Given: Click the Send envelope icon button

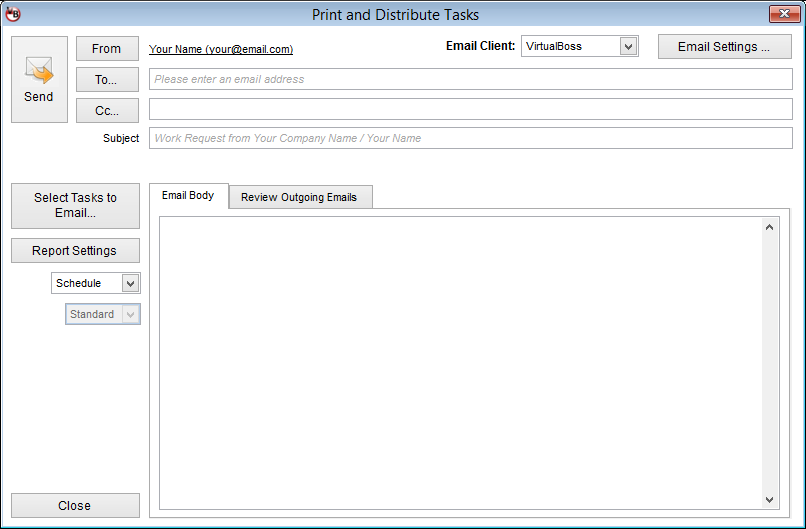Looking at the screenshot, I should (39, 79).
